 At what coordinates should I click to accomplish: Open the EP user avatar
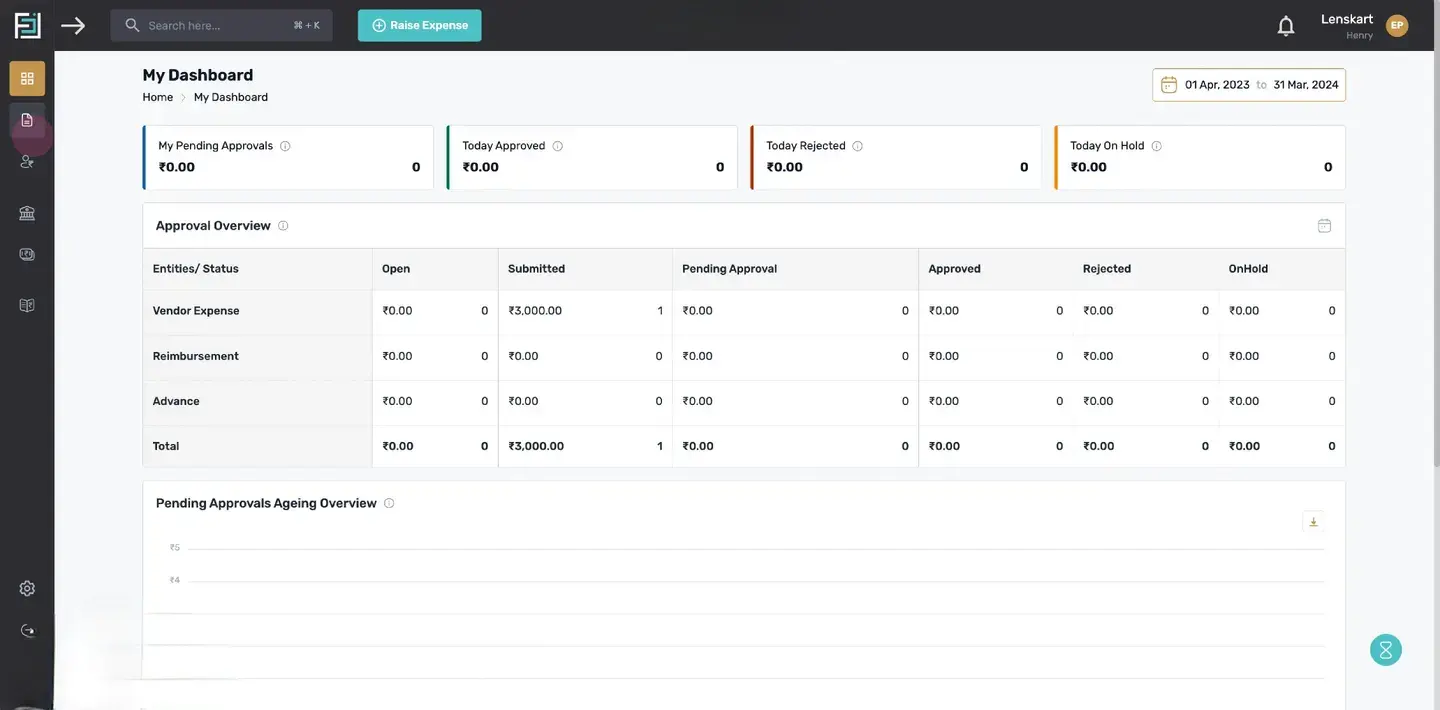(1397, 25)
